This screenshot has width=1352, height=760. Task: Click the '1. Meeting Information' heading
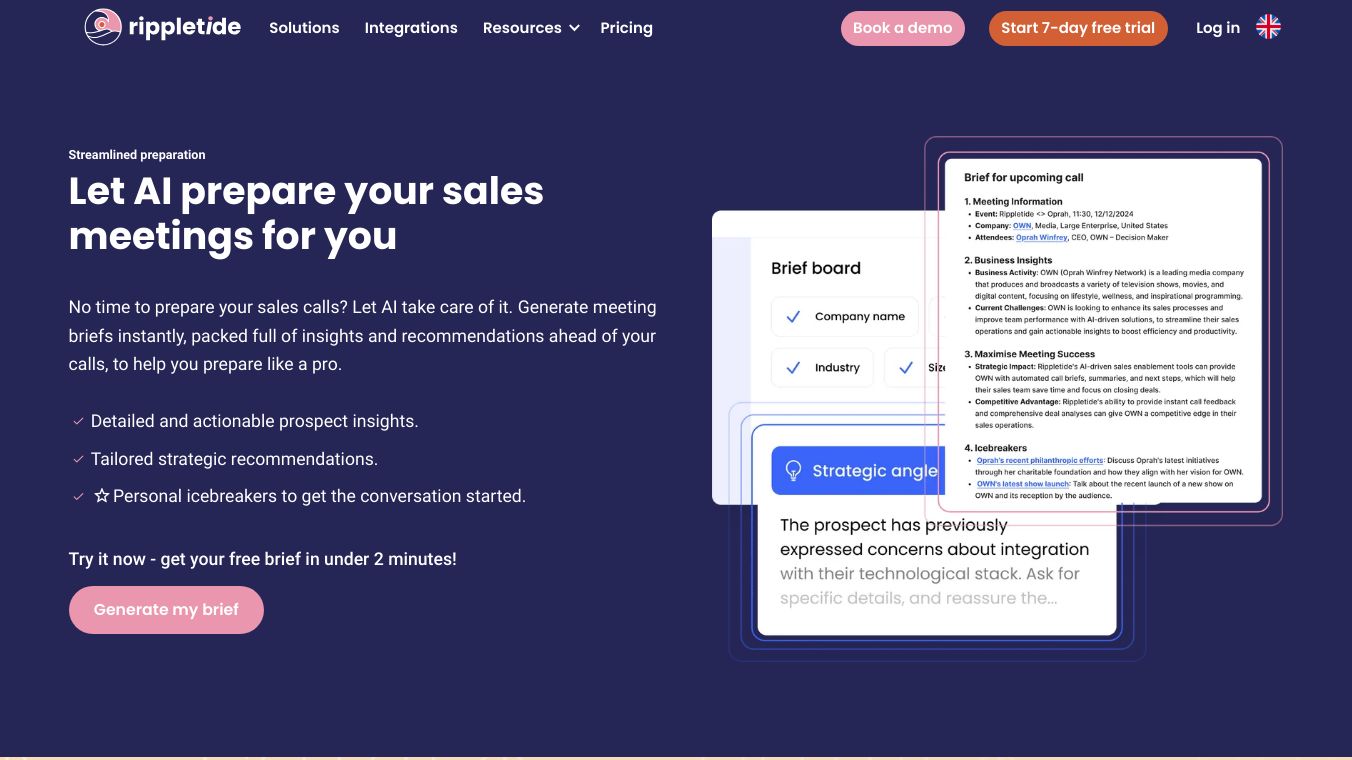pos(1013,202)
